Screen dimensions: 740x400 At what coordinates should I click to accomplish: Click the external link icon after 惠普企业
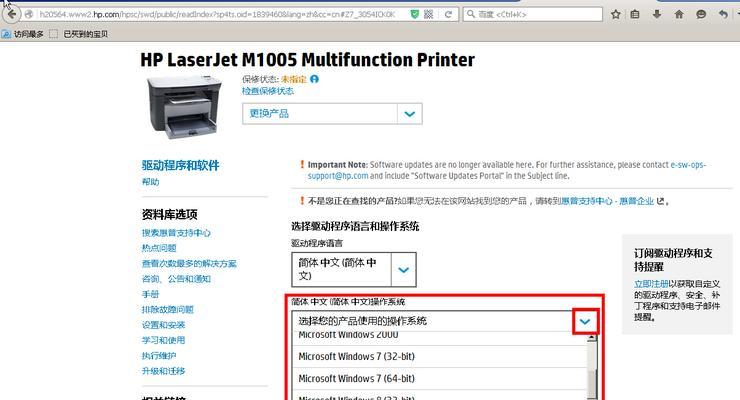coord(660,201)
